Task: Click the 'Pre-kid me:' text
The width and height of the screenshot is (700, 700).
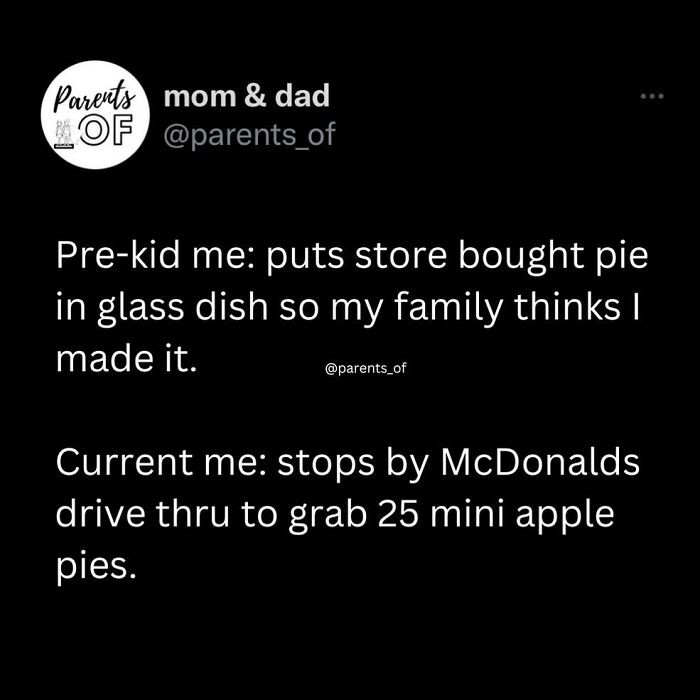Action: [x=154, y=256]
